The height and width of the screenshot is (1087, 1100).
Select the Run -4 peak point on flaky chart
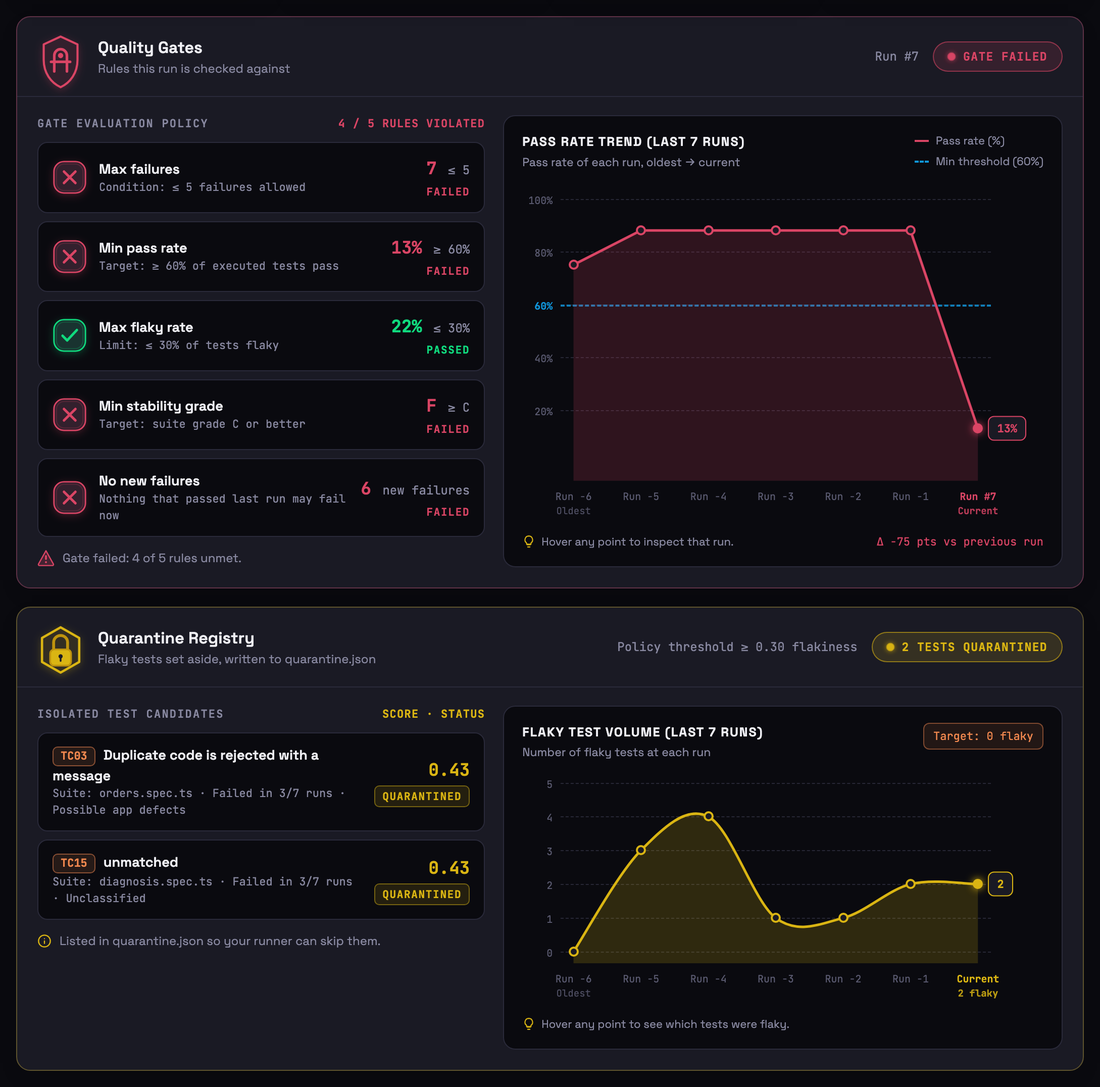pyautogui.click(x=709, y=816)
